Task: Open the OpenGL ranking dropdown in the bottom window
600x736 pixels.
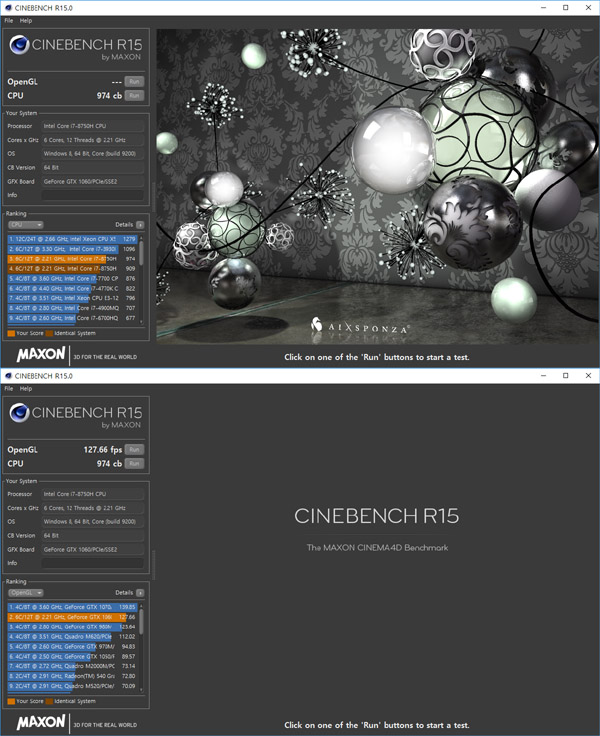Action: coord(25,593)
